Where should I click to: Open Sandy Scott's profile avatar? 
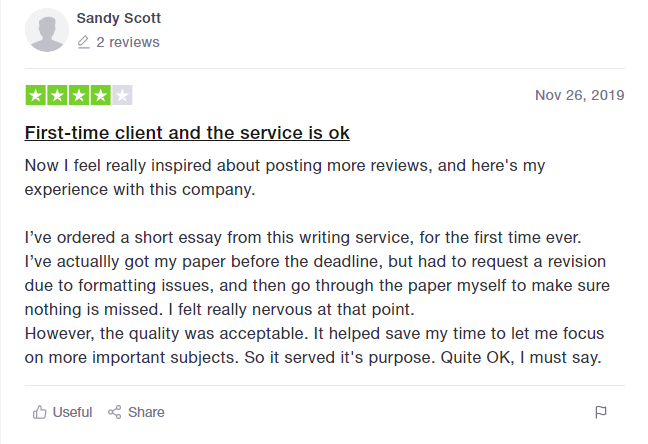pos(47,30)
